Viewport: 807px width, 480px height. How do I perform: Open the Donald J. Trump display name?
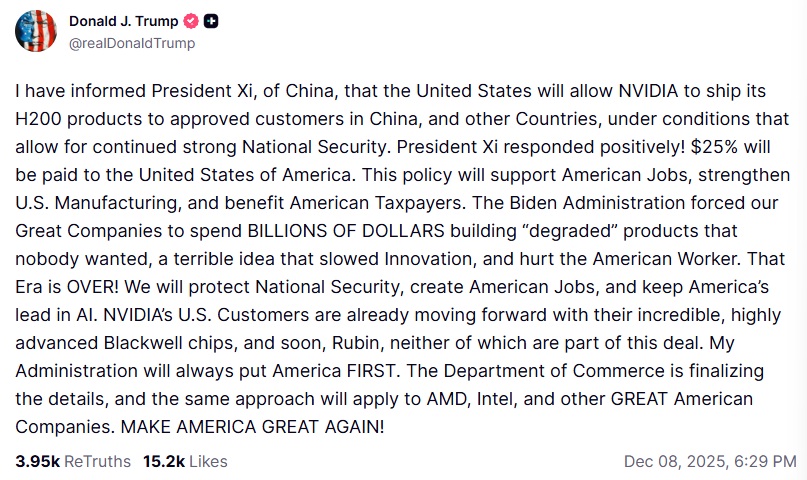[x=124, y=22]
